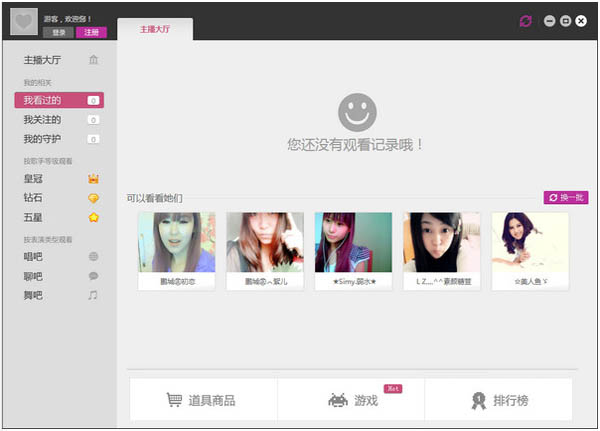Click the 换一批 refresh batch button
The width and height of the screenshot is (600, 431).
[x=566, y=198]
